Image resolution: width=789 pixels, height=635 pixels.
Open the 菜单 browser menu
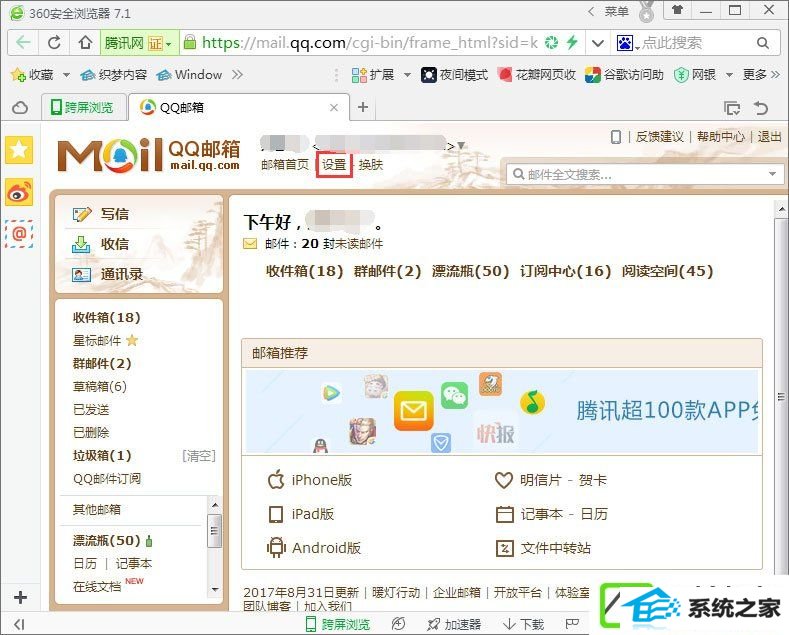617,12
